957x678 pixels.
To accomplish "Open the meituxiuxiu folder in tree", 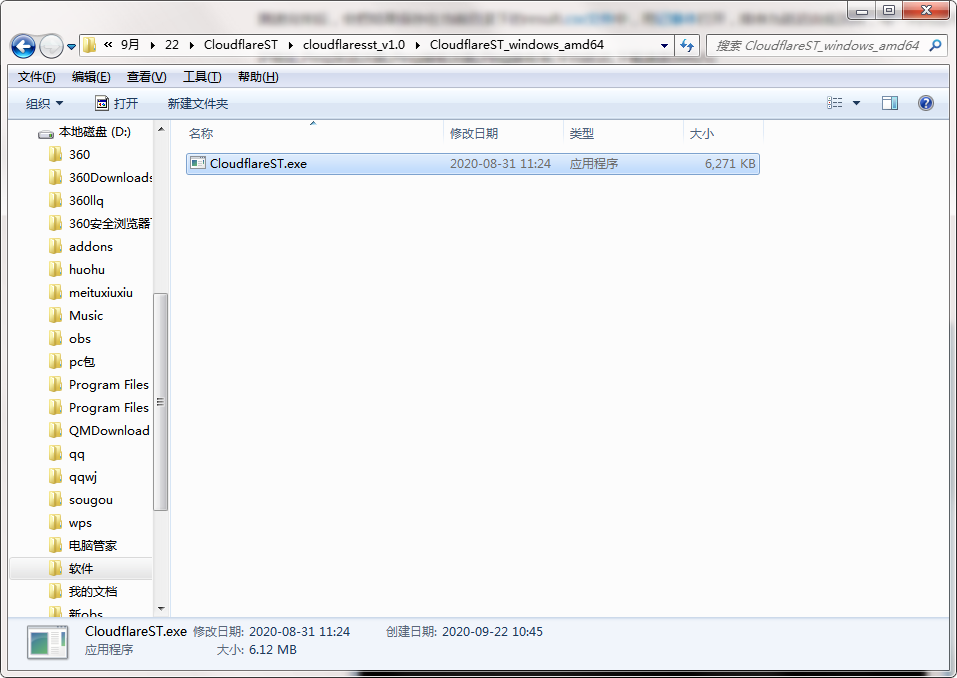I will tap(91, 293).
